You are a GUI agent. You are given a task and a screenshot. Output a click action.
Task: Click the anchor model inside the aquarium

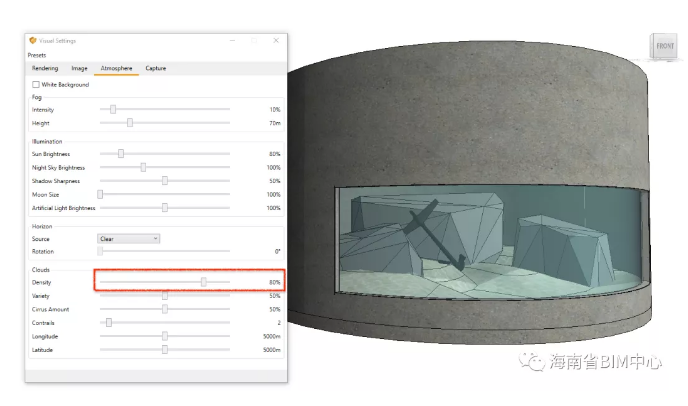click(434, 235)
